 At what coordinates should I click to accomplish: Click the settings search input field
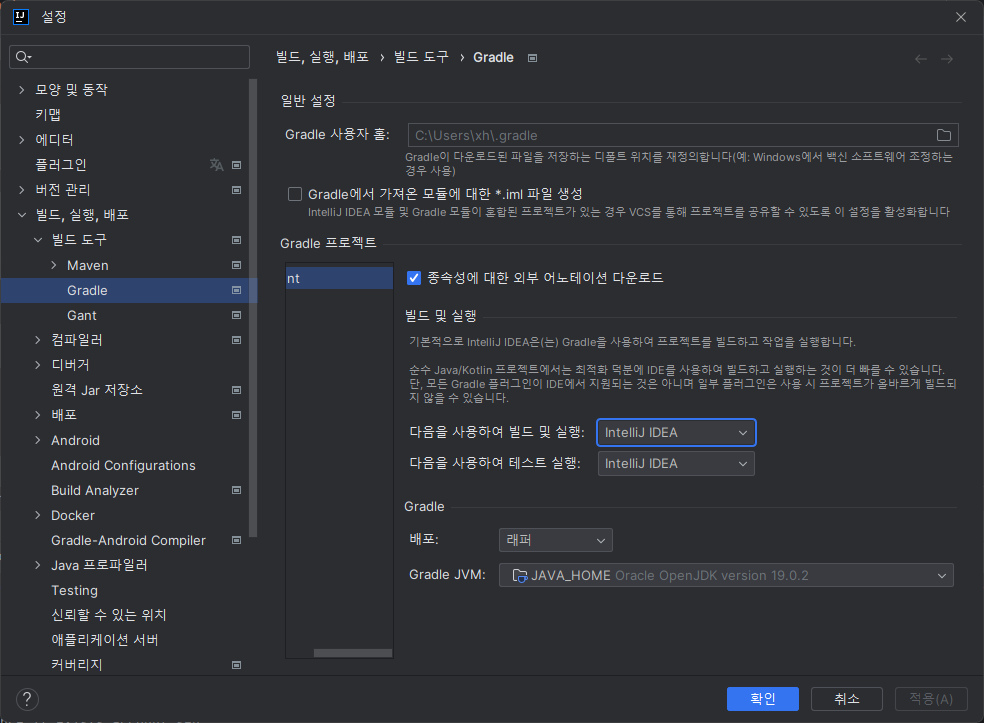(130, 57)
